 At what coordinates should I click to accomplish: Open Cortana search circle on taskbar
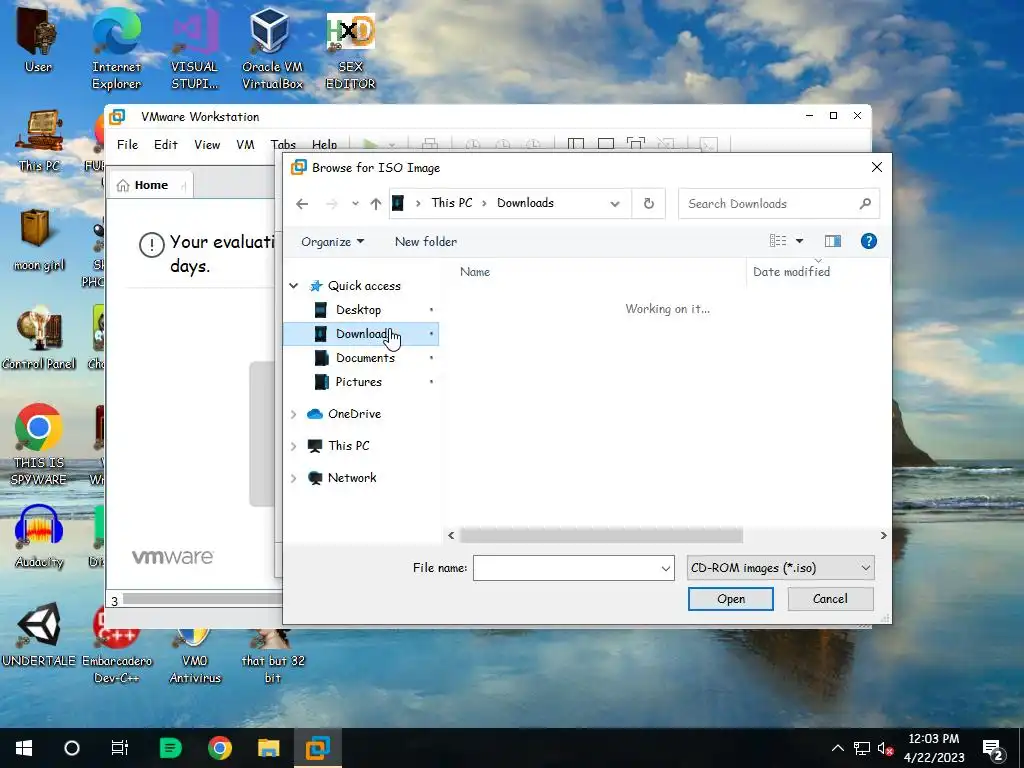(x=72, y=748)
